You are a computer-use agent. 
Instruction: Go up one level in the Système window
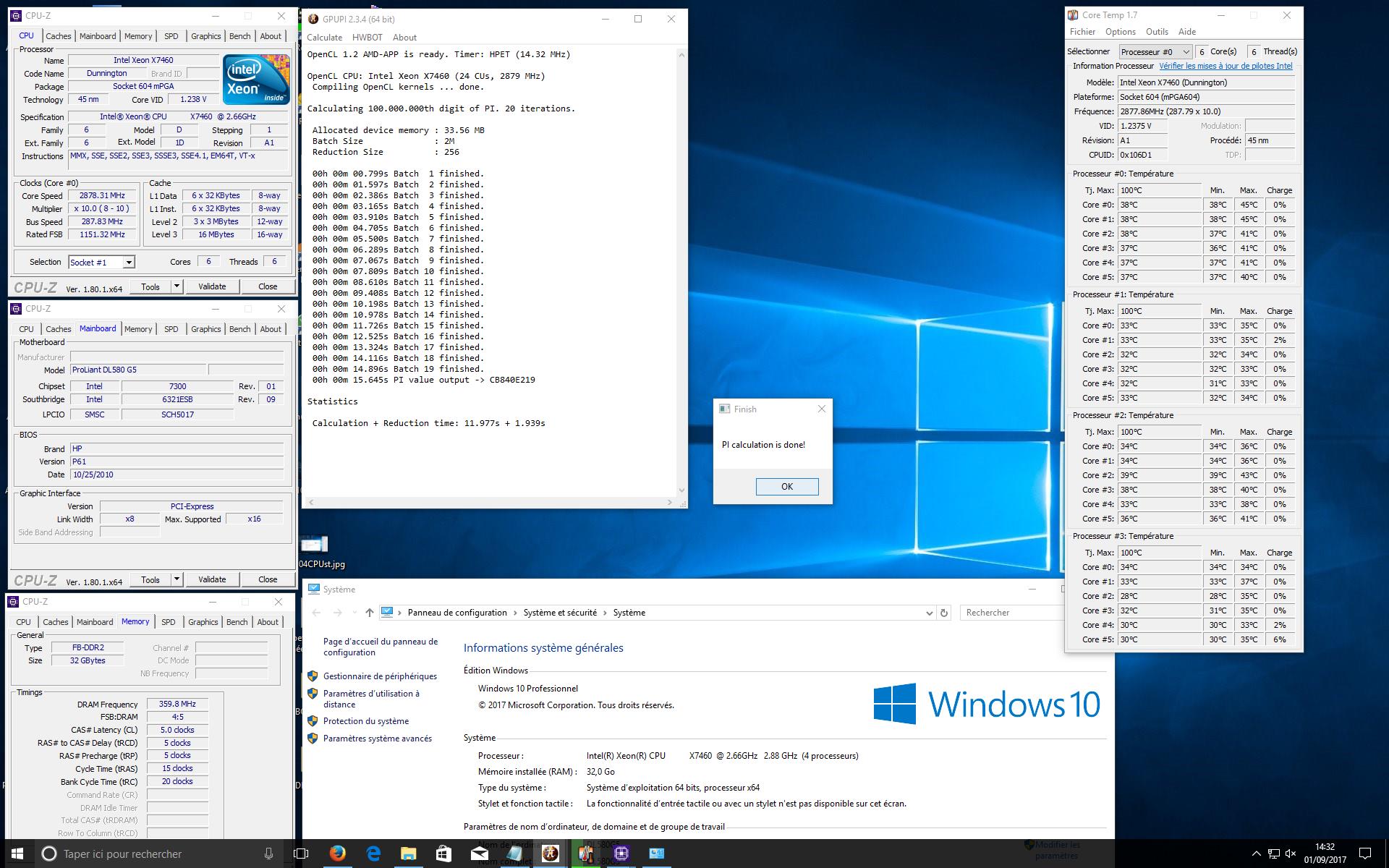[x=370, y=613]
